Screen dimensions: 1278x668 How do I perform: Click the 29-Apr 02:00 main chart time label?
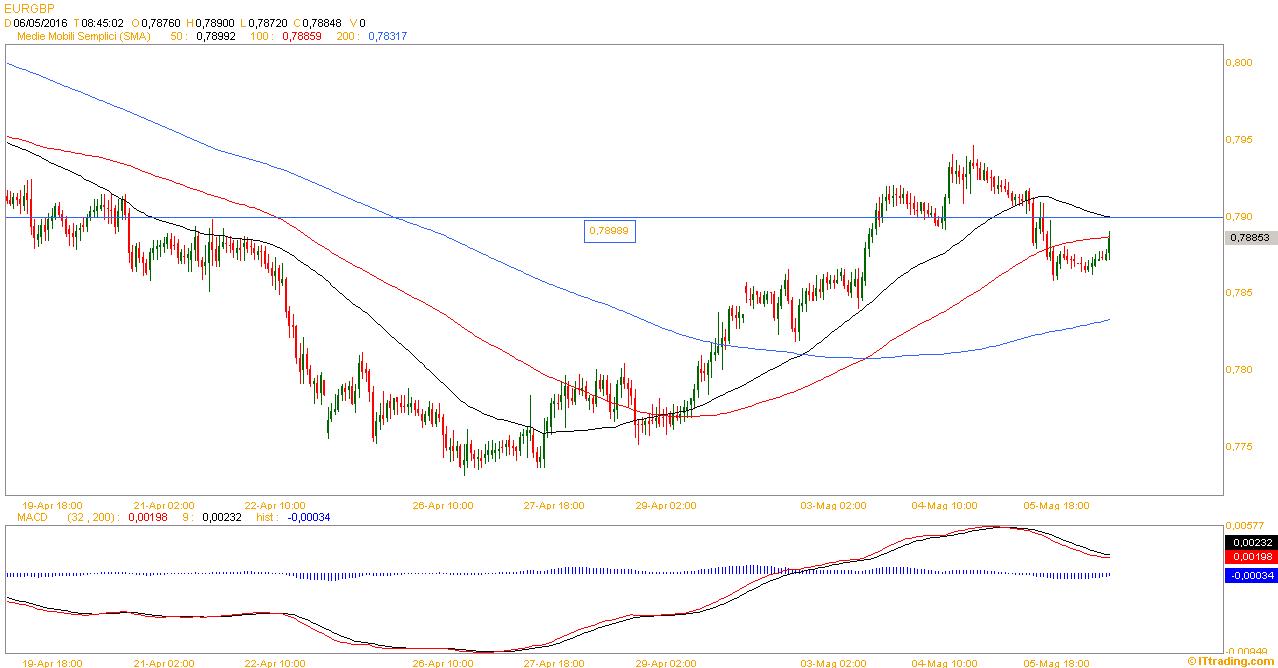[666, 505]
